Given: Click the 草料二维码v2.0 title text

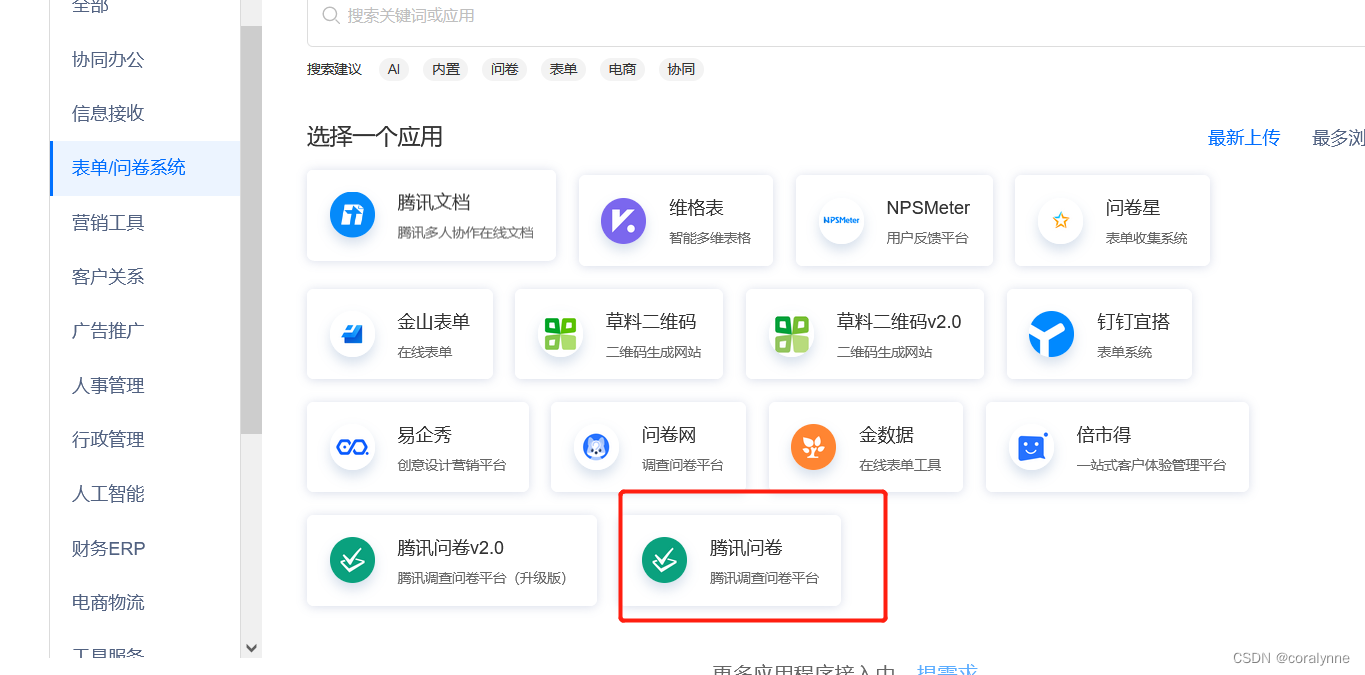Looking at the screenshot, I should click(899, 322).
